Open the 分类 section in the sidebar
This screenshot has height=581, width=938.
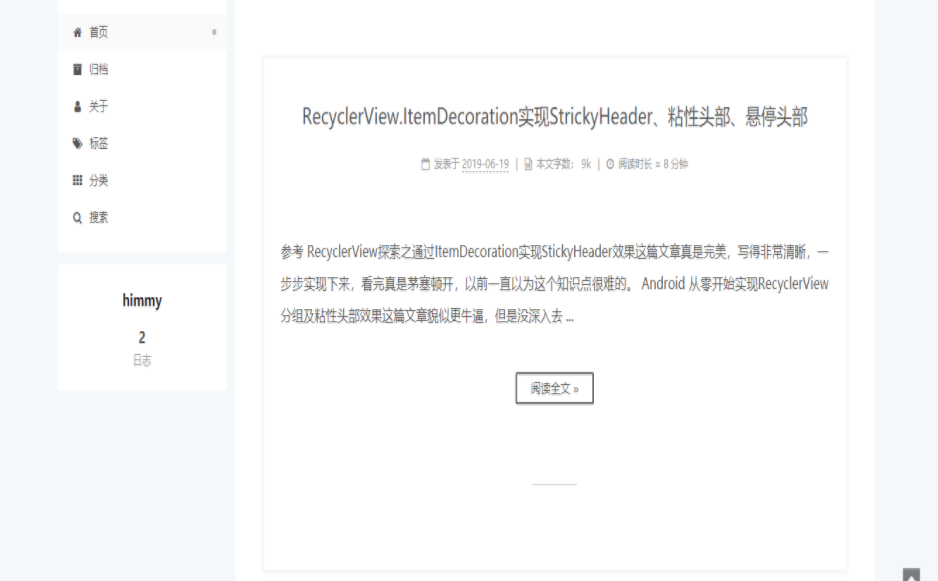[97, 179]
